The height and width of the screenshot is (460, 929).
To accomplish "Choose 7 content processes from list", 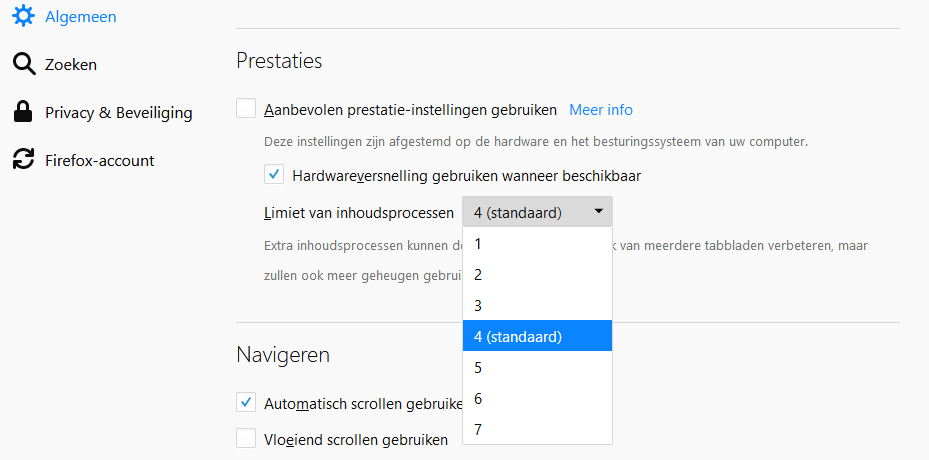I will 537,429.
